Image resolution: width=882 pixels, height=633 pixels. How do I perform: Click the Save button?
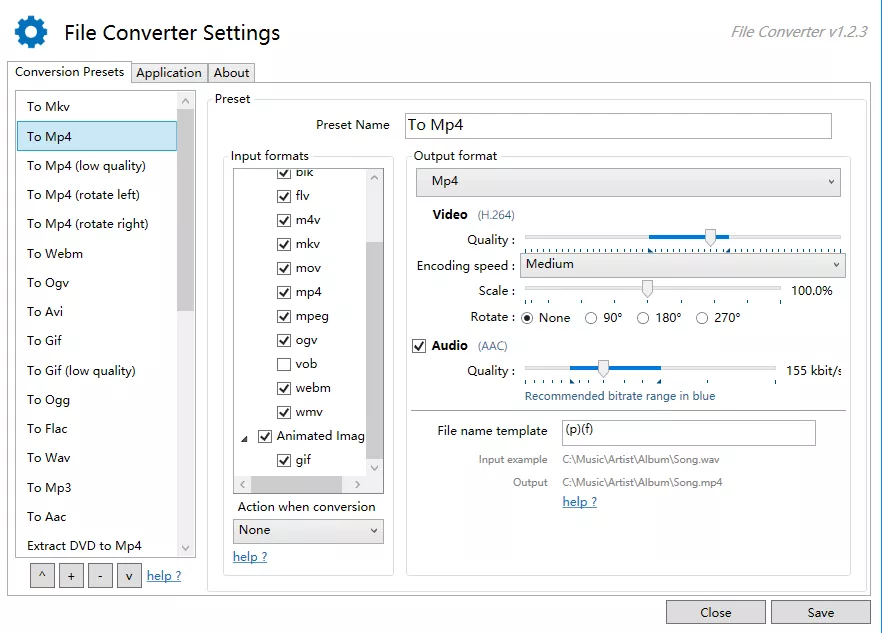pyautogui.click(x=821, y=612)
